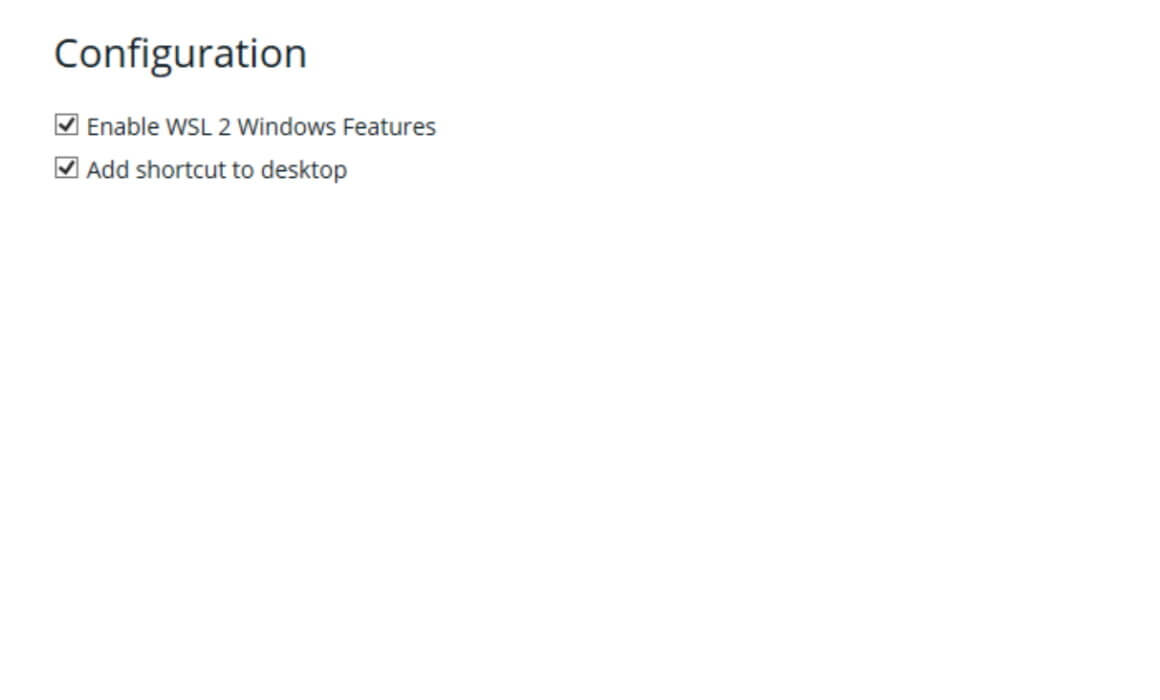Click the Configuration heading
Viewport: 1160px width, 700px height.
181,54
